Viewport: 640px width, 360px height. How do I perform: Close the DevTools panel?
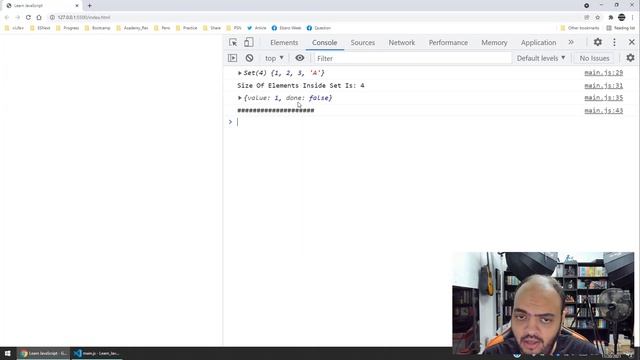point(631,42)
